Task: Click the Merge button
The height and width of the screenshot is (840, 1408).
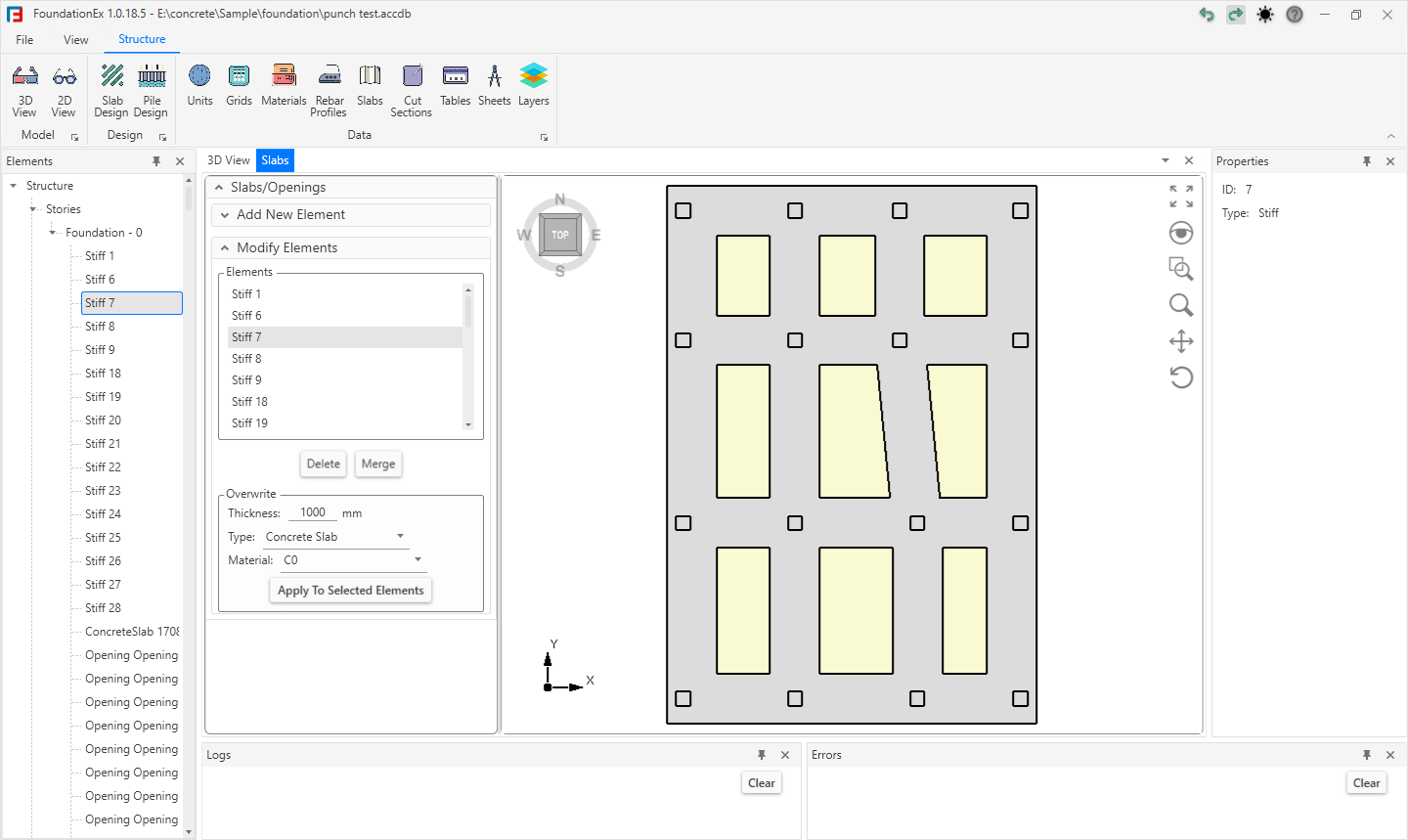Action: pos(378,464)
